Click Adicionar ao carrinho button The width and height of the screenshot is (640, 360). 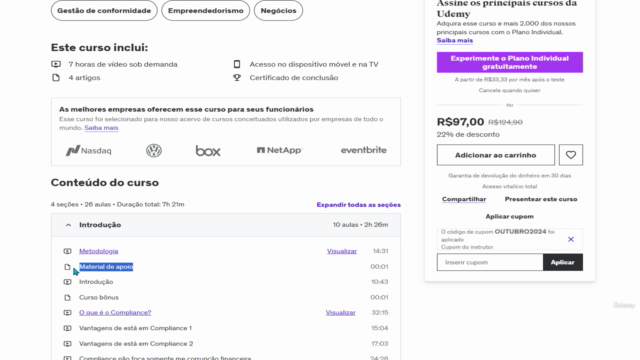pos(496,155)
